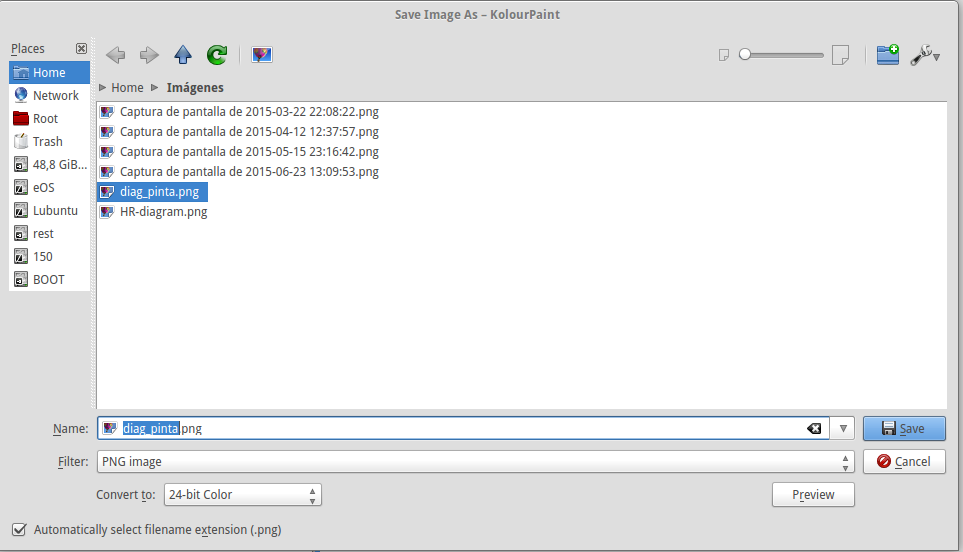Screen dimensions: 963x552
Task: Click the Preview button
Action: coord(813,495)
